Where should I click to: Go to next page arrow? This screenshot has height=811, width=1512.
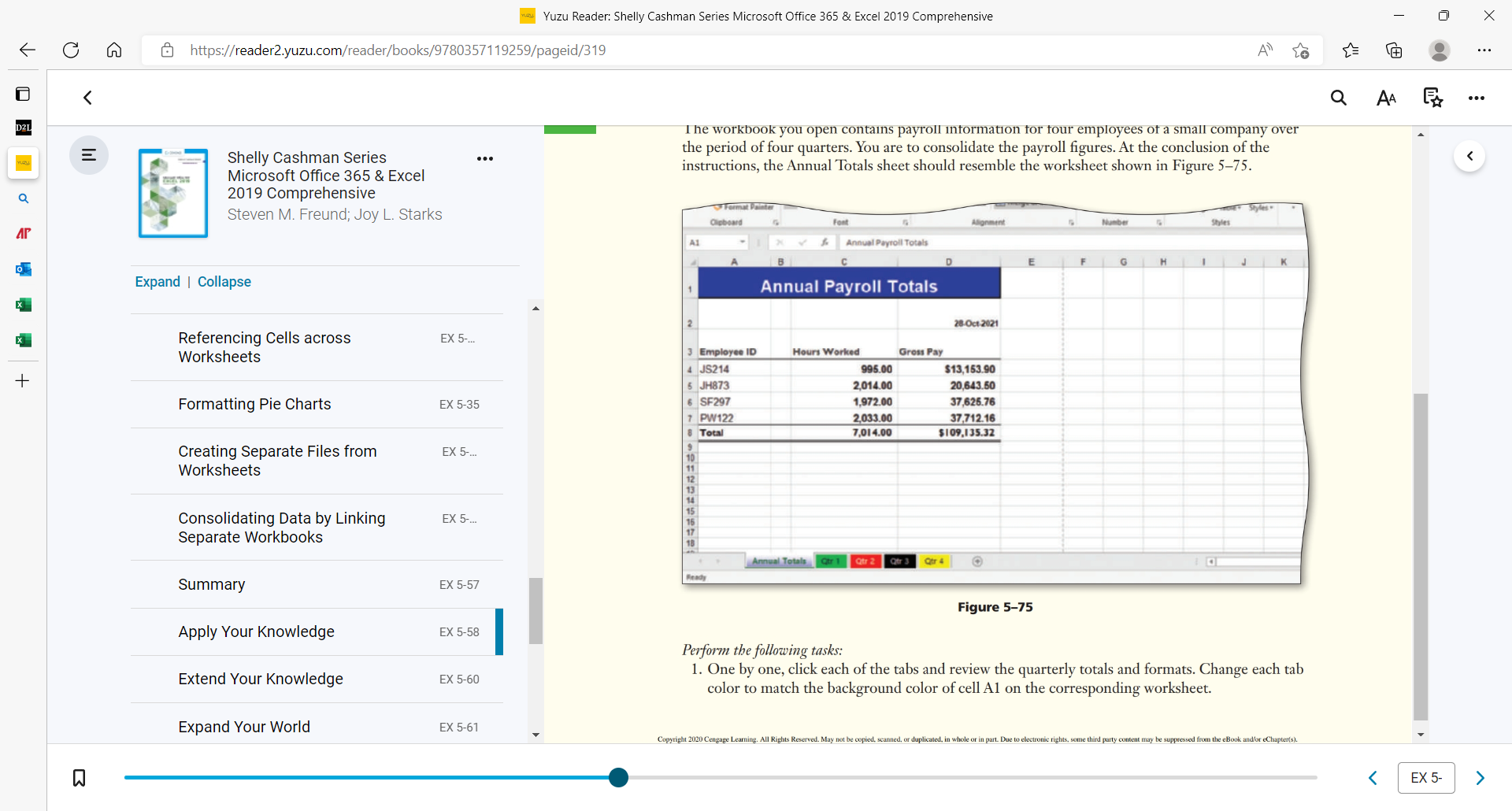pos(1480,778)
